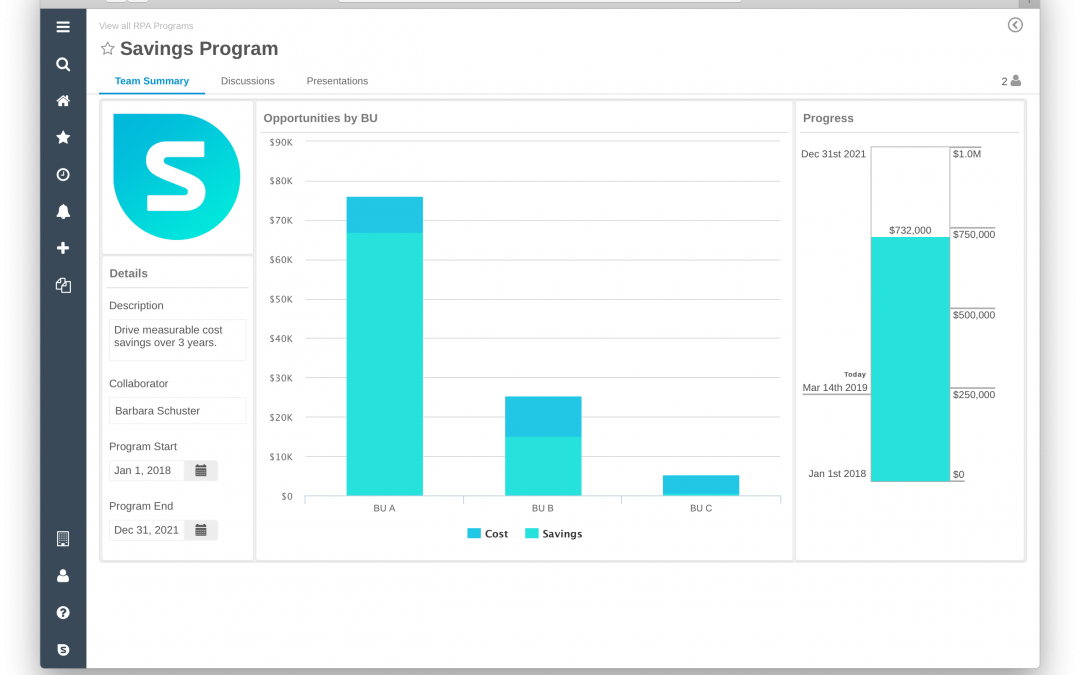Viewport: 1080px width, 675px height.
Task: Open Program Start calendar picker
Action: pyautogui.click(x=201, y=471)
